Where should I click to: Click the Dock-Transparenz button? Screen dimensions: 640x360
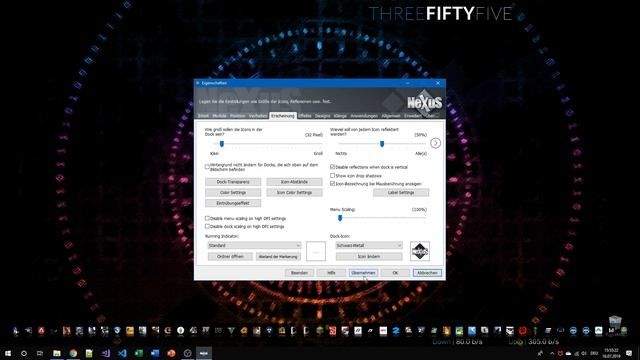coord(233,182)
